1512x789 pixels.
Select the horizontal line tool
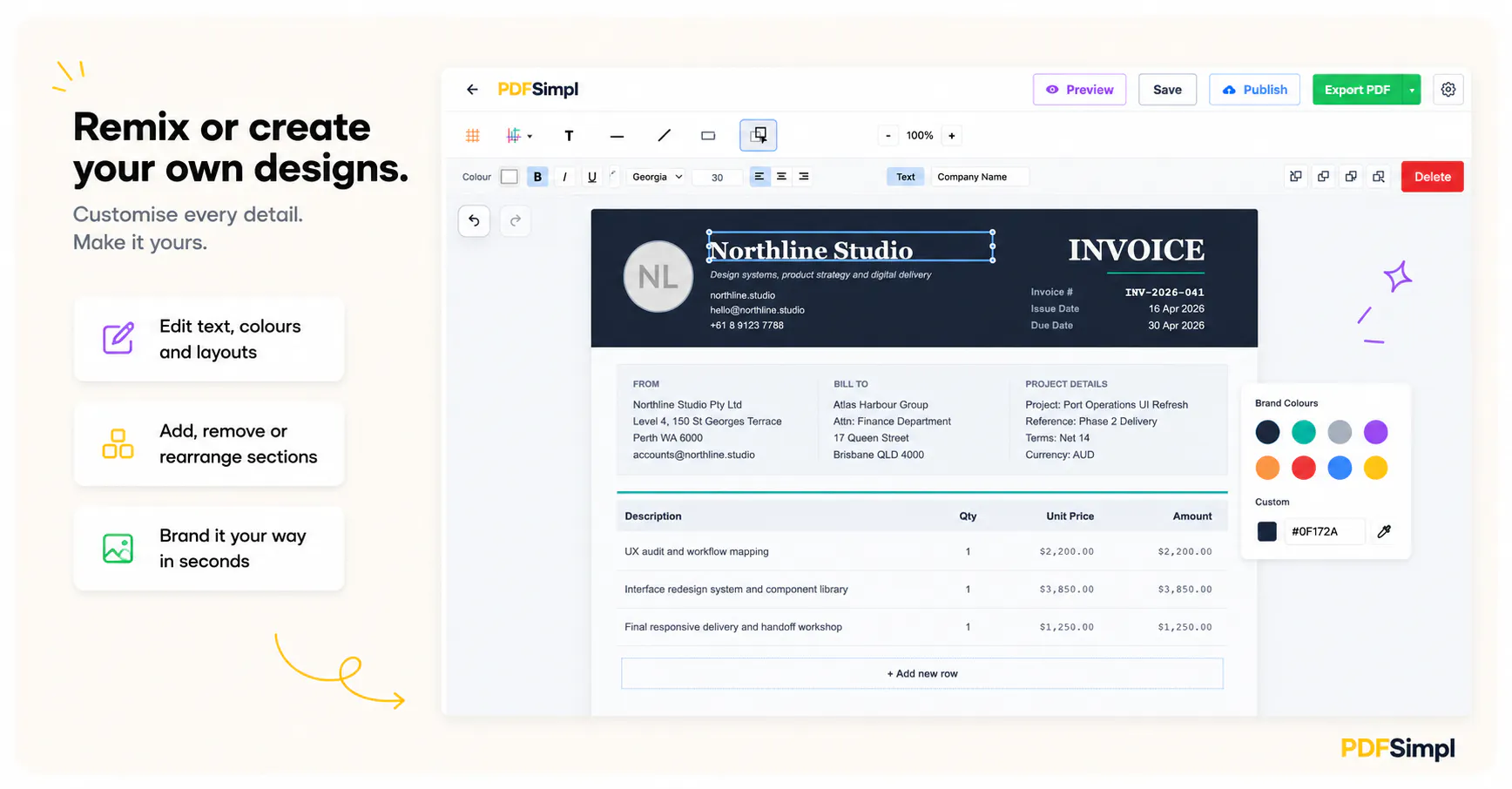click(x=617, y=136)
